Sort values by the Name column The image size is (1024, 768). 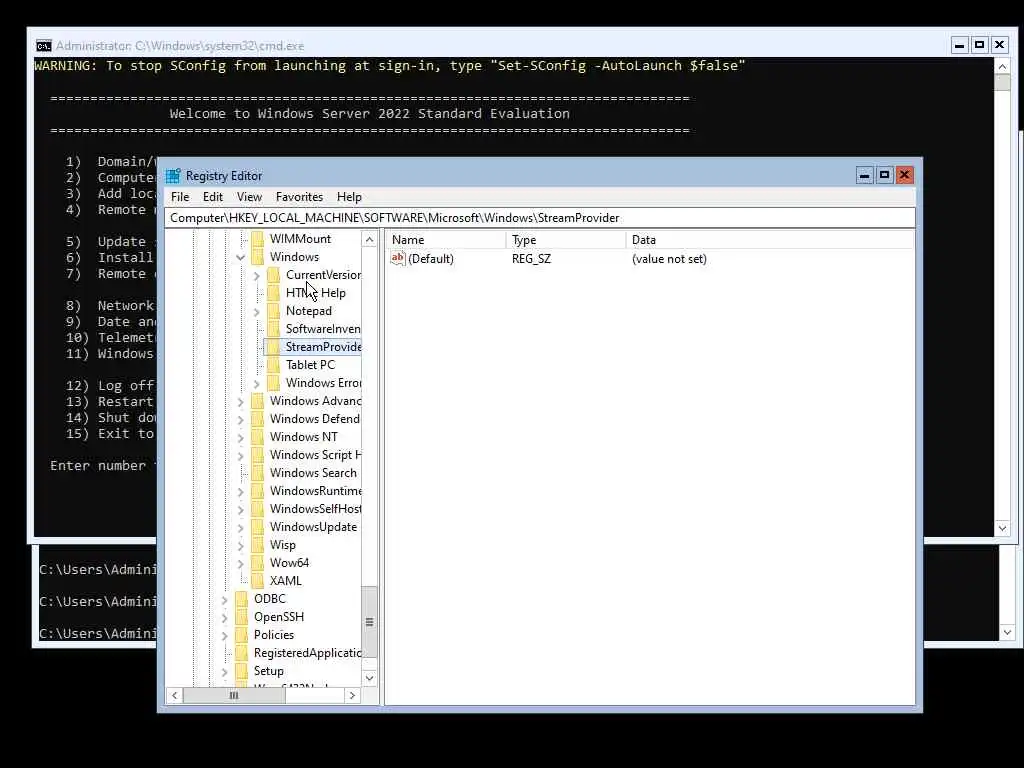pyautogui.click(x=447, y=240)
